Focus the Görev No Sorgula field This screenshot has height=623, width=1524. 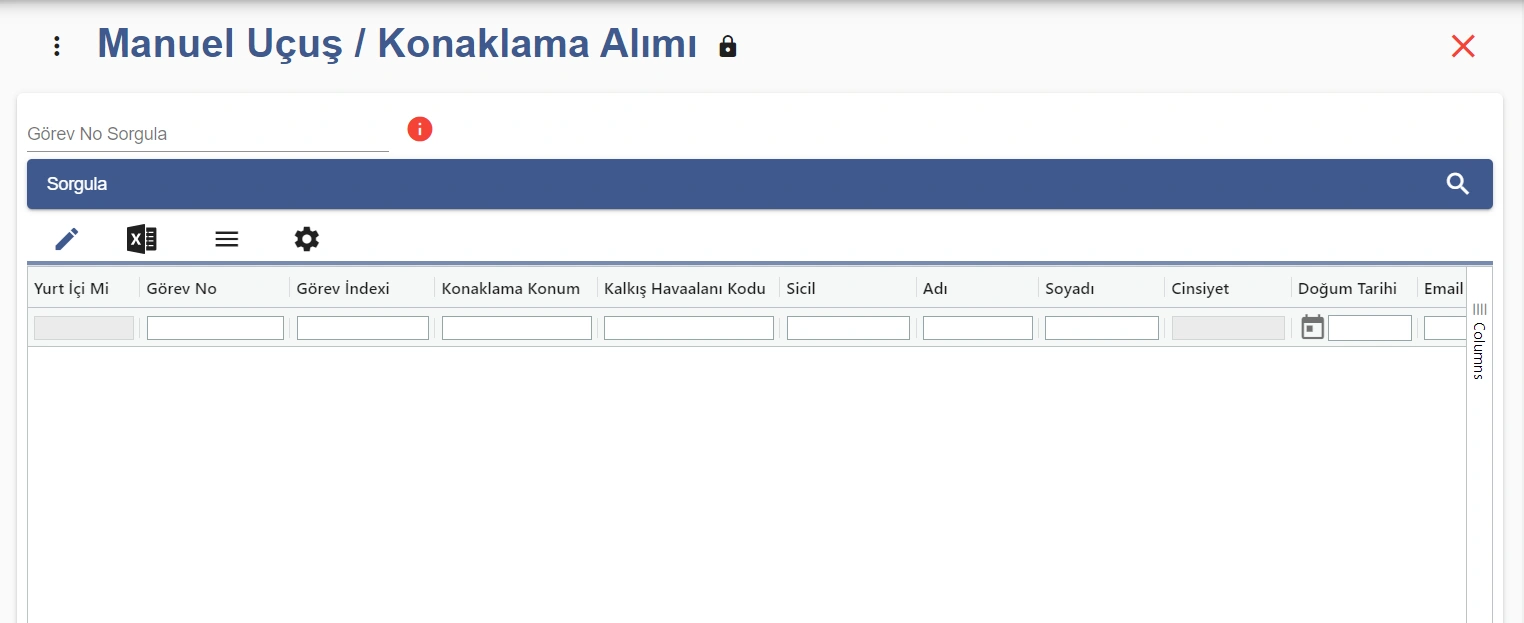[208, 134]
